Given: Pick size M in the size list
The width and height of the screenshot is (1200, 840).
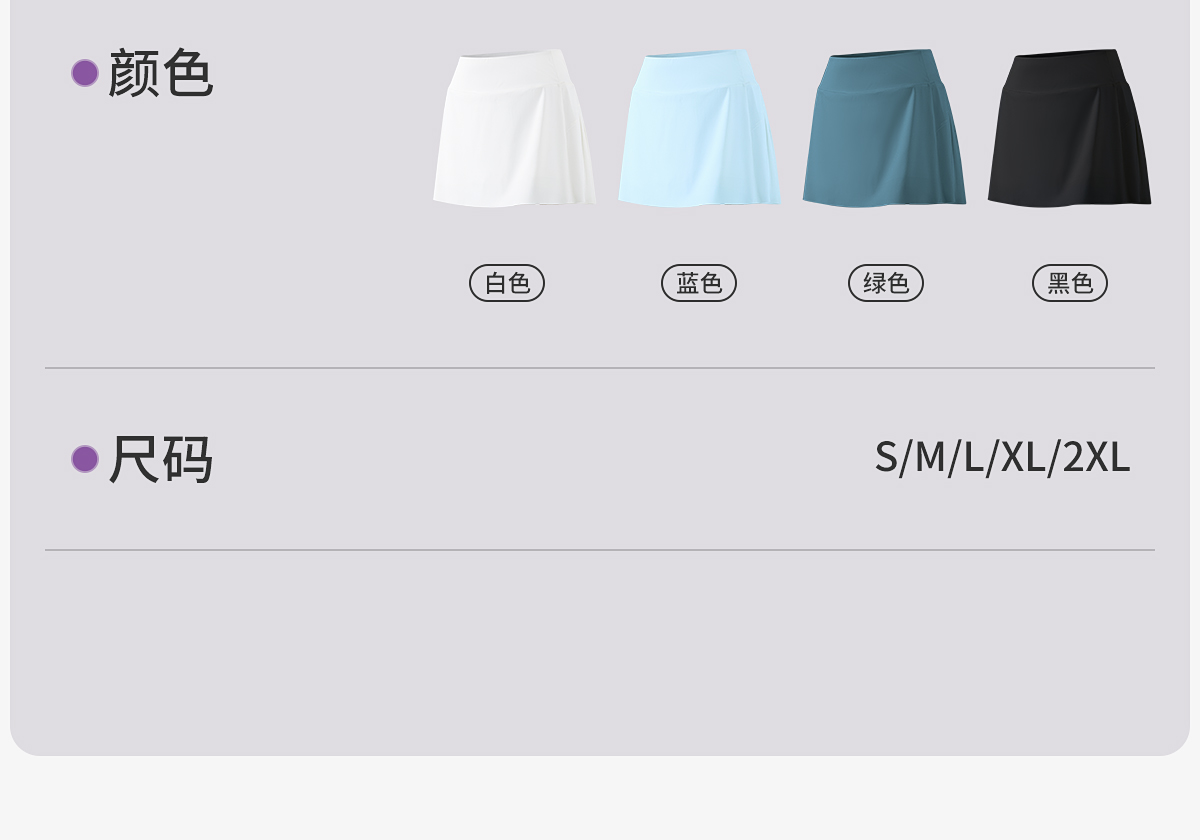Looking at the screenshot, I should point(930,457).
